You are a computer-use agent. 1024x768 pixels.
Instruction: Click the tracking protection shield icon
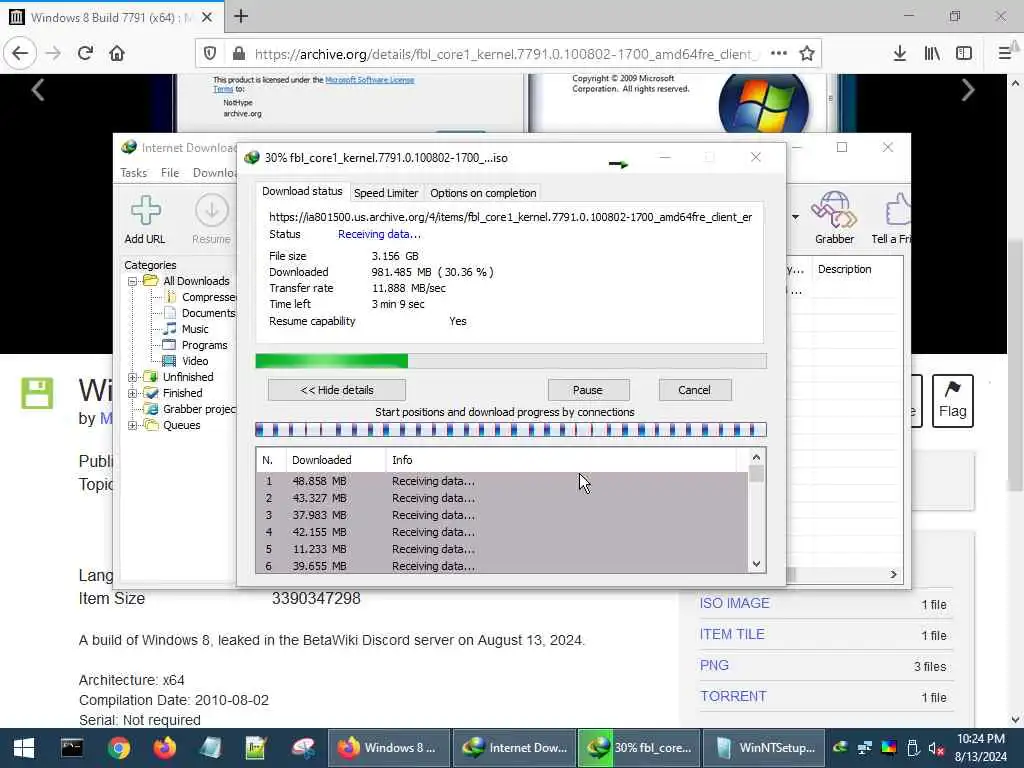click(210, 54)
